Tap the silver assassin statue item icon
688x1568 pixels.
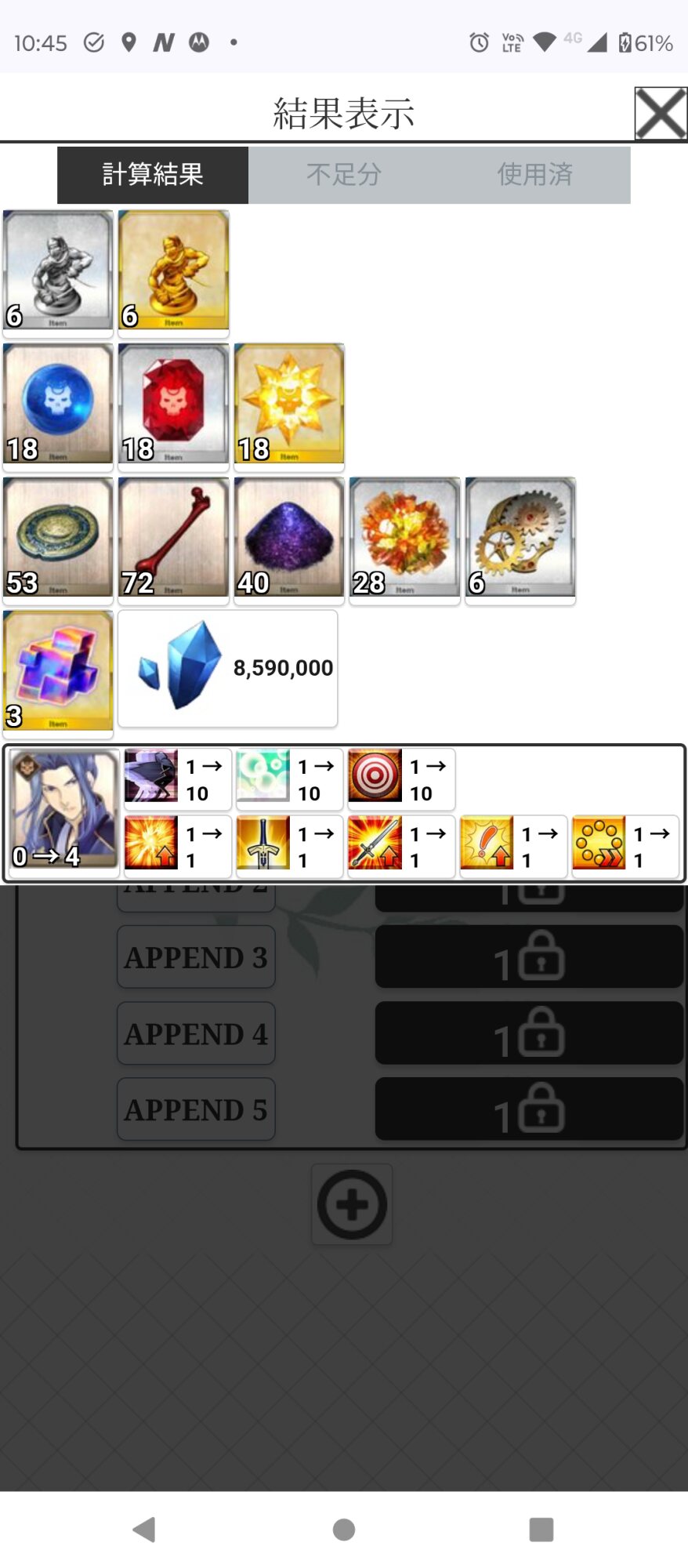click(x=58, y=271)
